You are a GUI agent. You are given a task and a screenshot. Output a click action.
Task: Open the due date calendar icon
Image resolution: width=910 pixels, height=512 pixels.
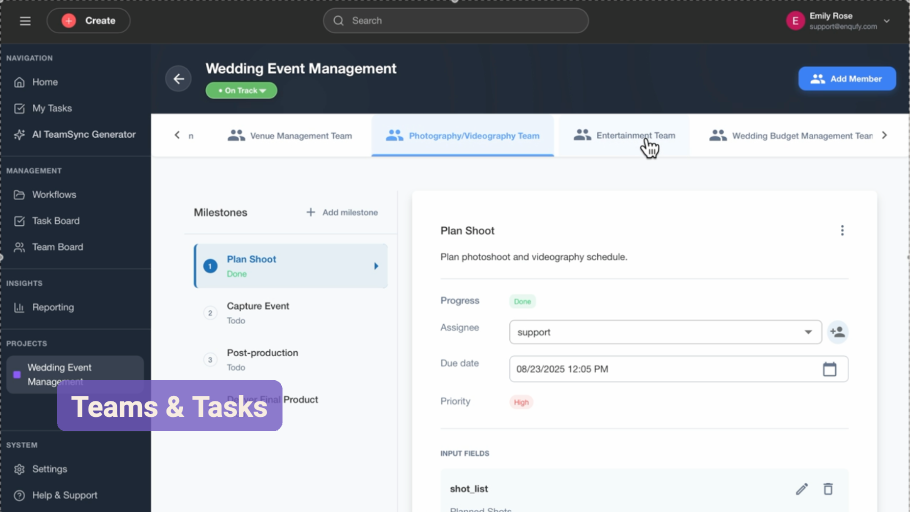(829, 369)
